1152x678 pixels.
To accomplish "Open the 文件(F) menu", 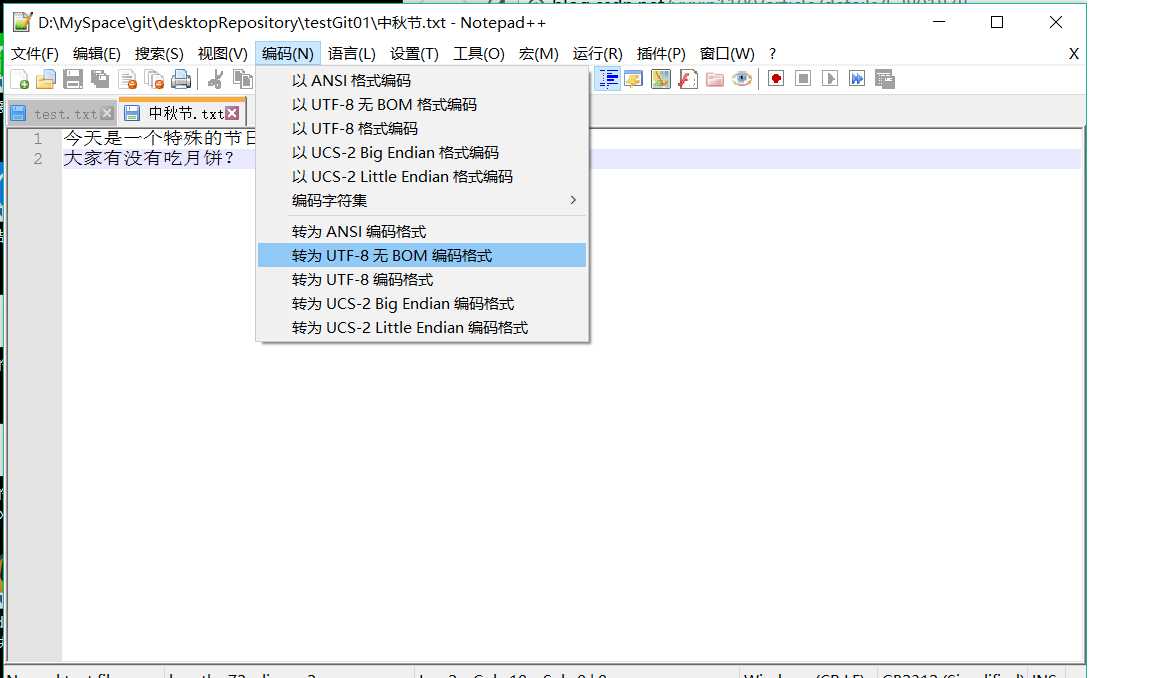I will click(35, 54).
